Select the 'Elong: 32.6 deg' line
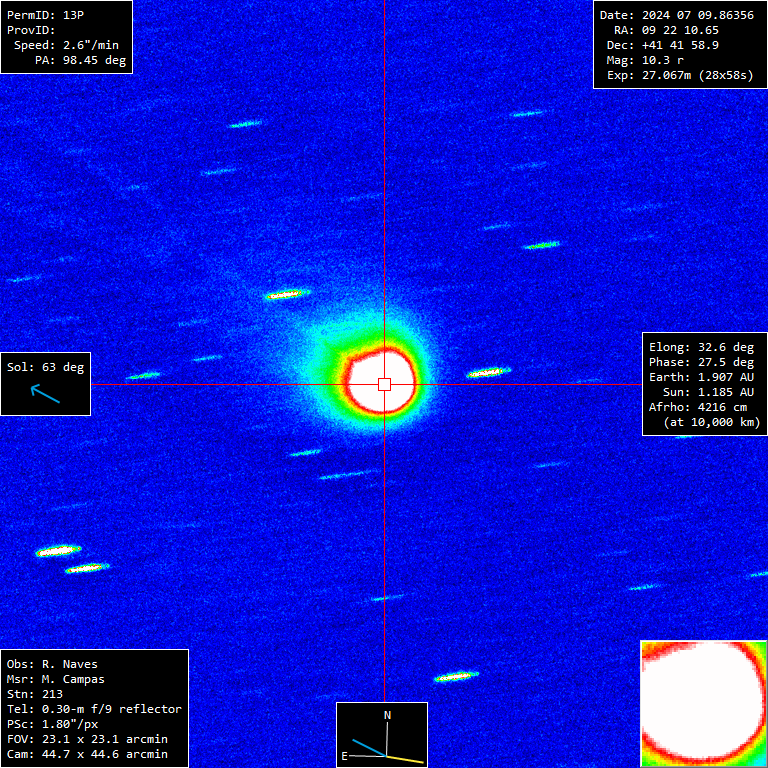768x768 pixels. pos(701,347)
